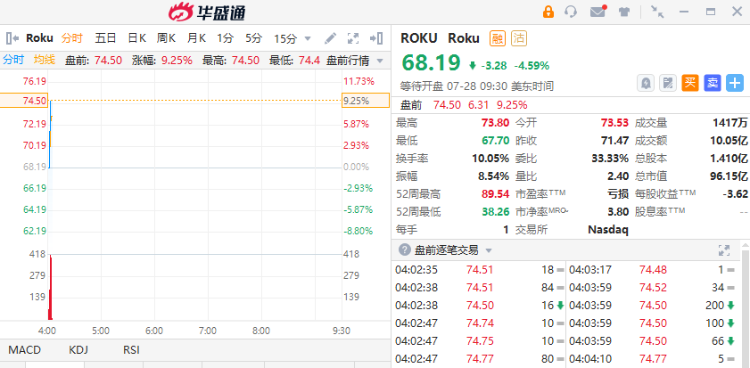Click the shrink window arrows icon
This screenshot has height=368, width=750.
coord(658,12)
